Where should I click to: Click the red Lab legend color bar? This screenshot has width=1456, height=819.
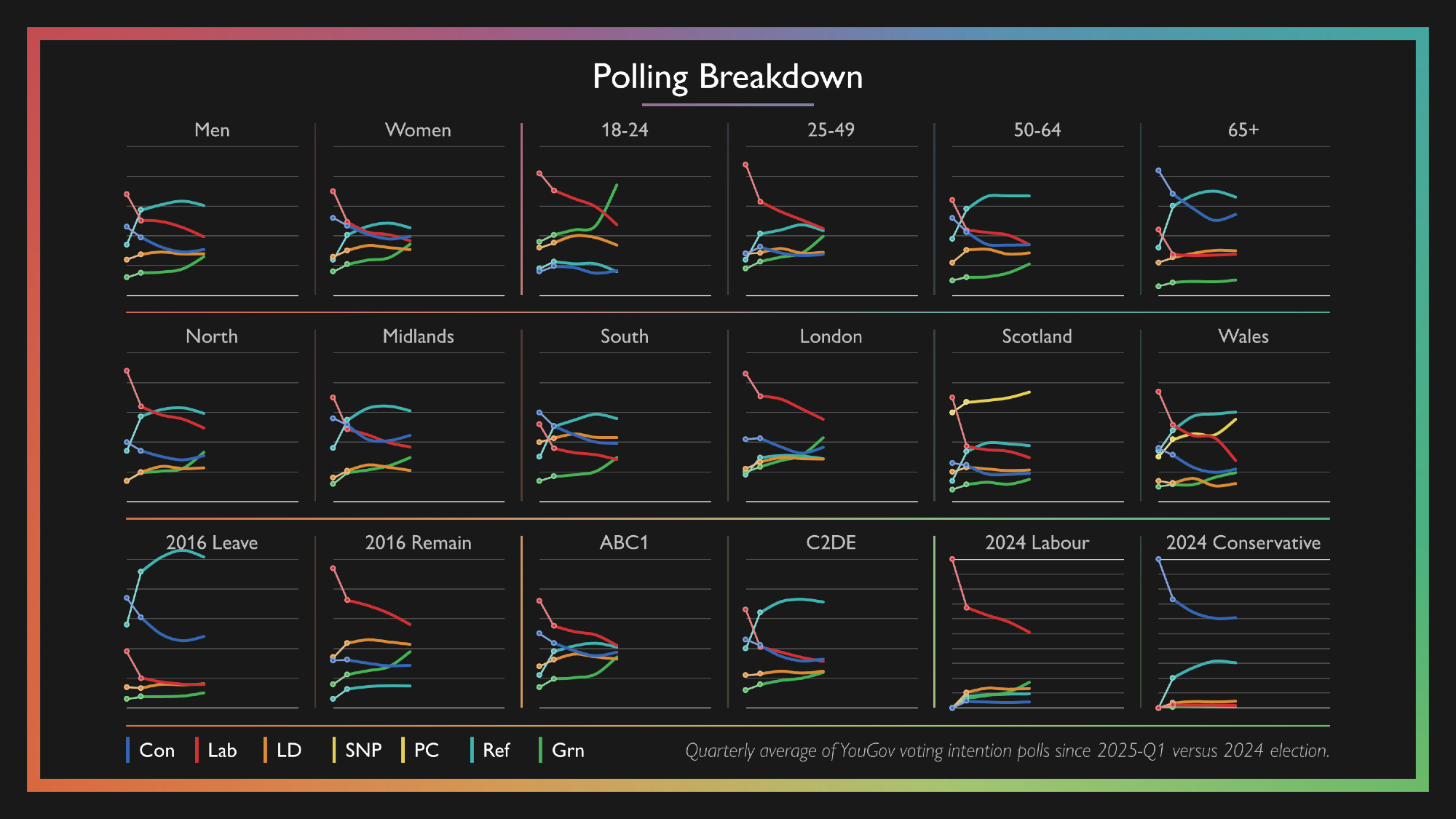click(x=197, y=750)
